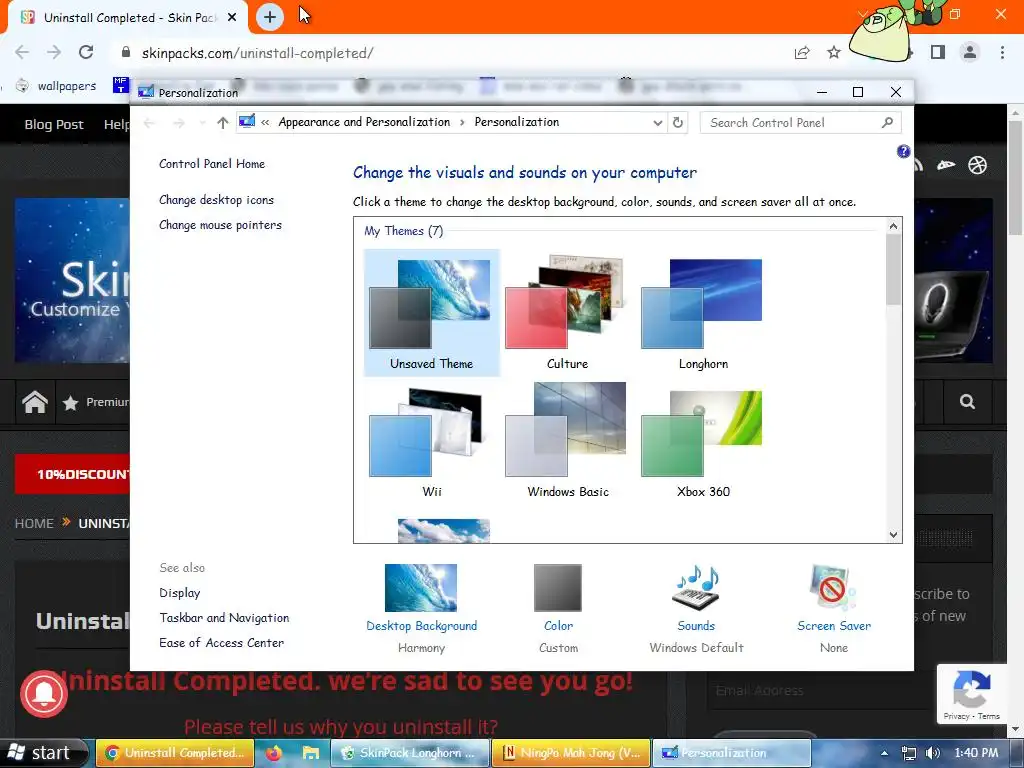Click the search magnifier in Control Panel
This screenshot has height=768, width=1024.
pyautogui.click(x=887, y=123)
